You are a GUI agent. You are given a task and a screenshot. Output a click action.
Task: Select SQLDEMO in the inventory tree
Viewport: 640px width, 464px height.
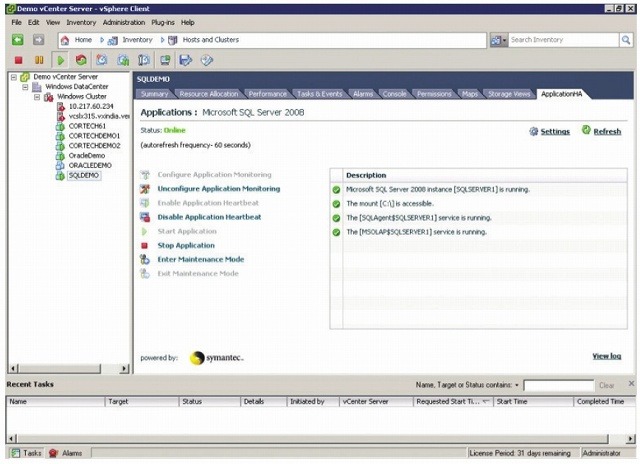tap(84, 175)
